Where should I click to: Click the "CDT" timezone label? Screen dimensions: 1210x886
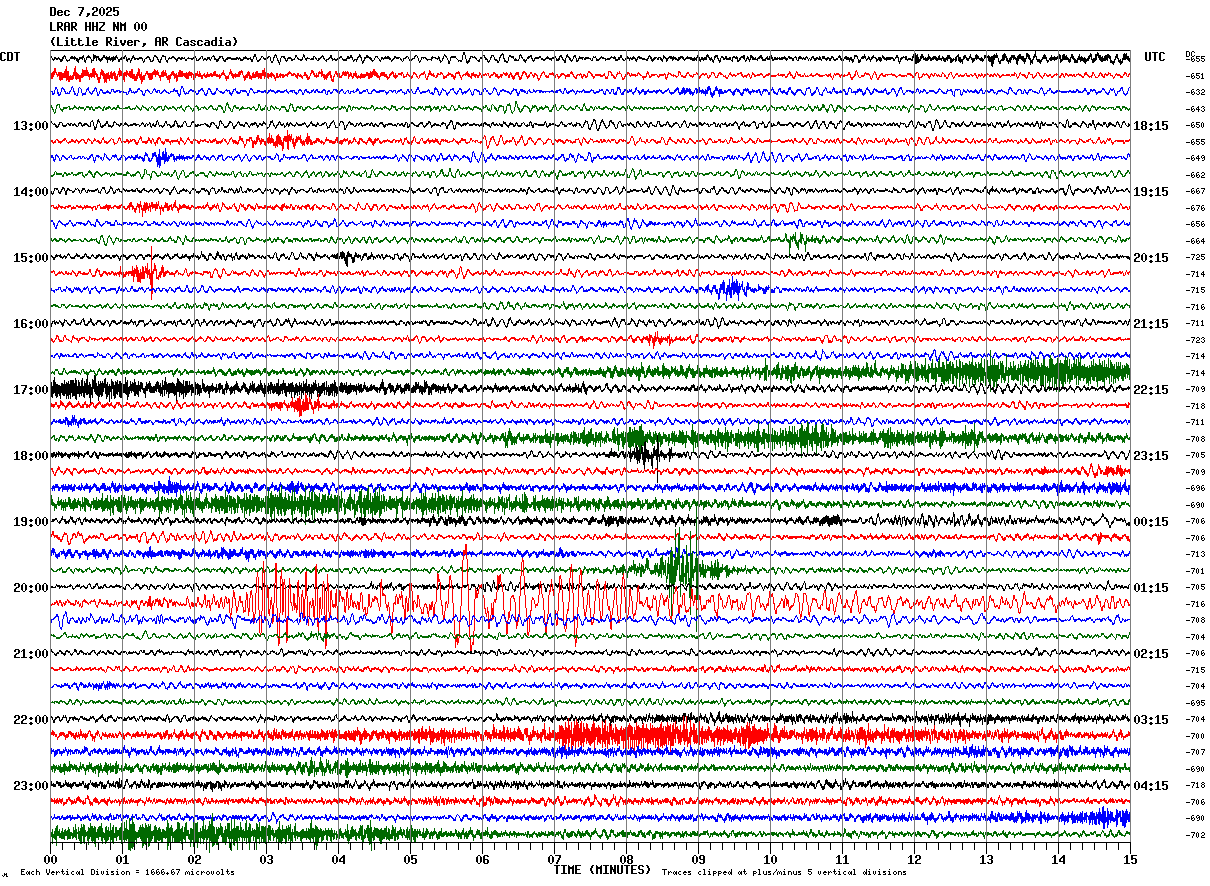pyautogui.click(x=10, y=57)
